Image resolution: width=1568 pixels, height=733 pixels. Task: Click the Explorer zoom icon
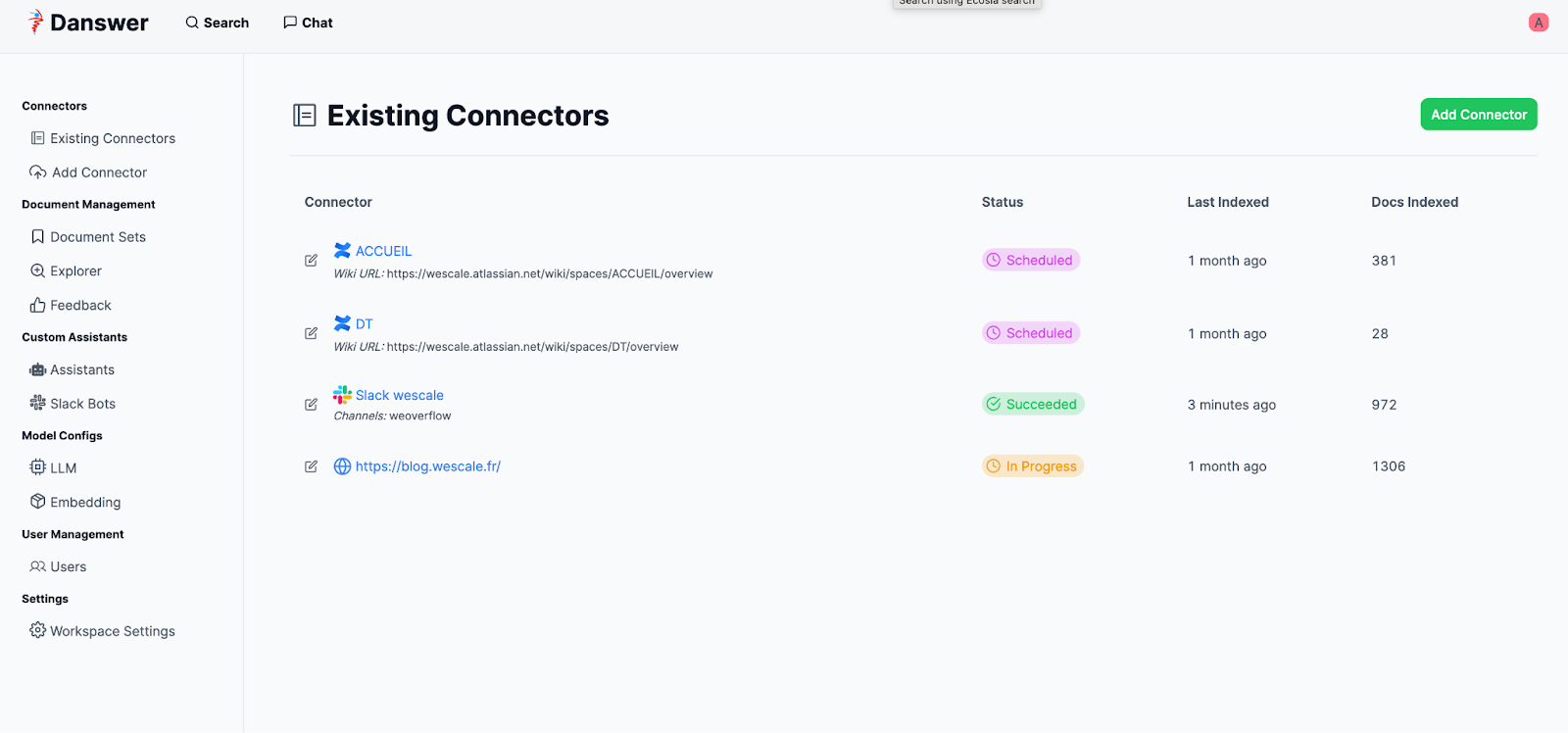(x=37, y=270)
